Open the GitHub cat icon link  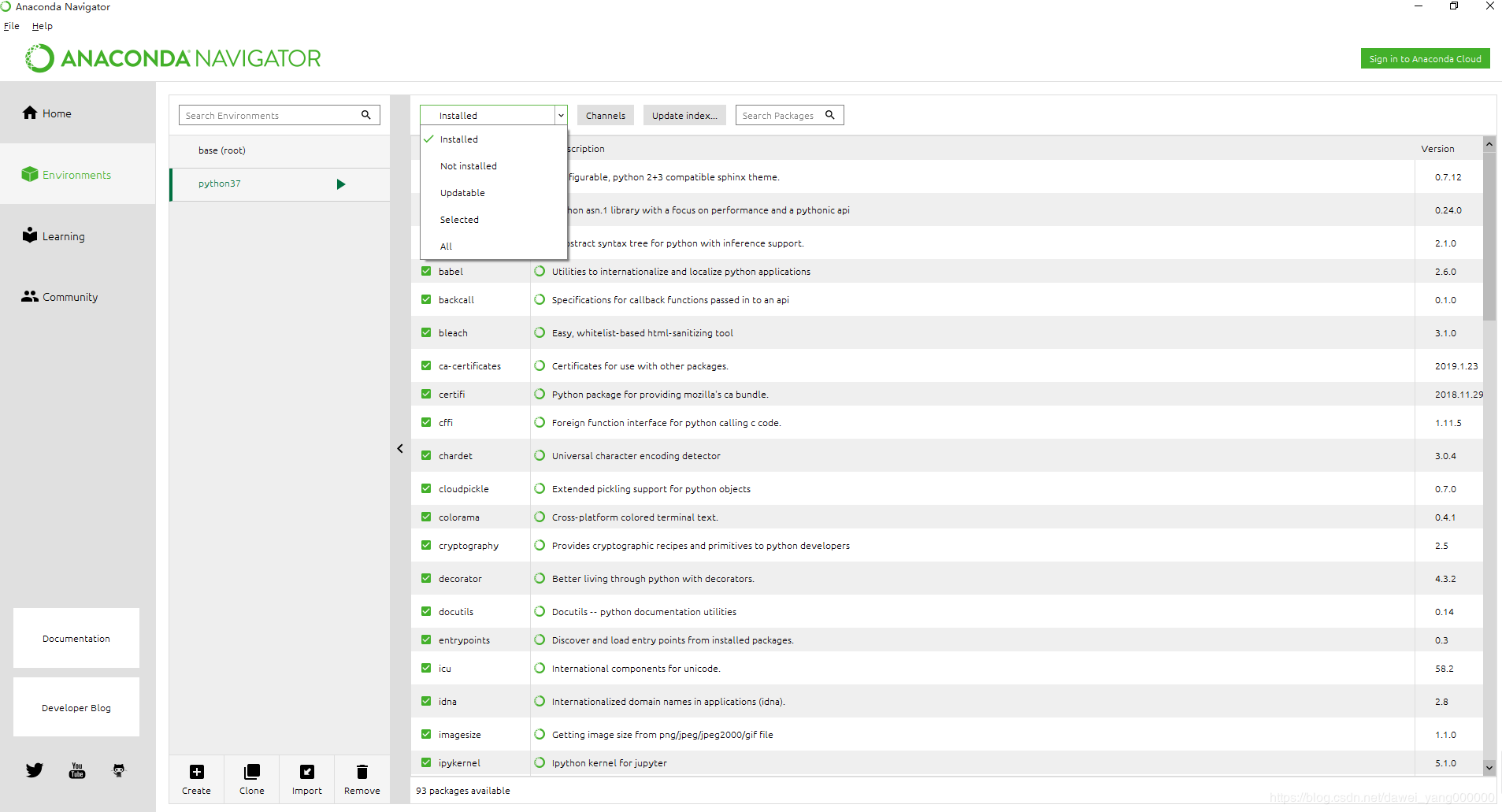click(x=119, y=770)
